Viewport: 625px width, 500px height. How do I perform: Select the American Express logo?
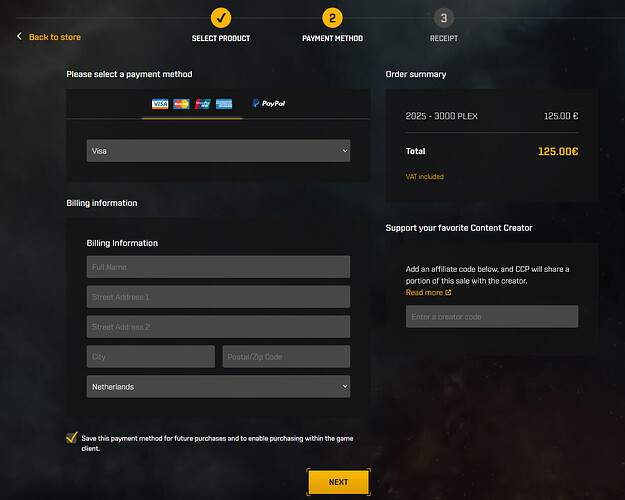224,104
